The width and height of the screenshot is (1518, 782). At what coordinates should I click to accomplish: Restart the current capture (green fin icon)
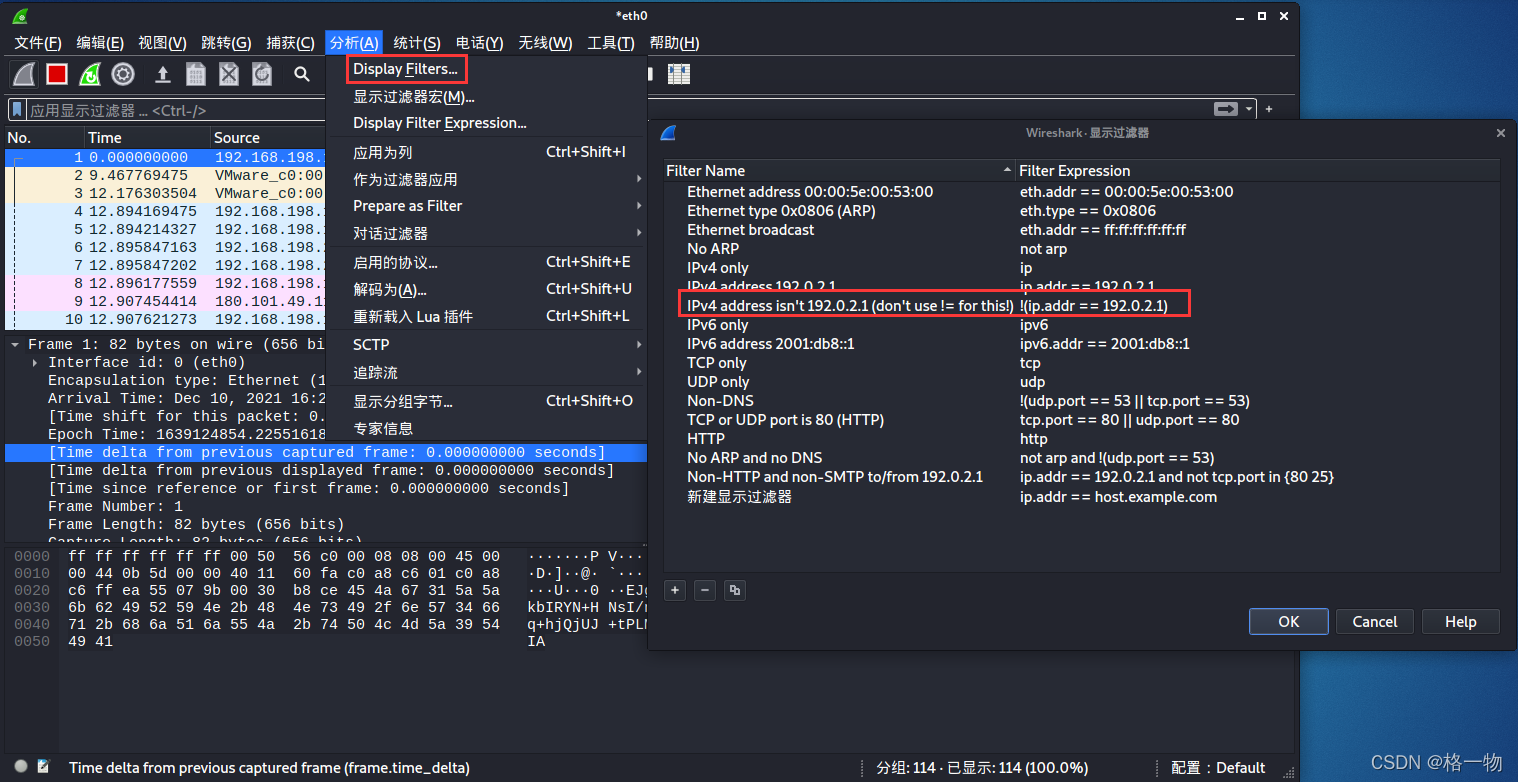(90, 74)
